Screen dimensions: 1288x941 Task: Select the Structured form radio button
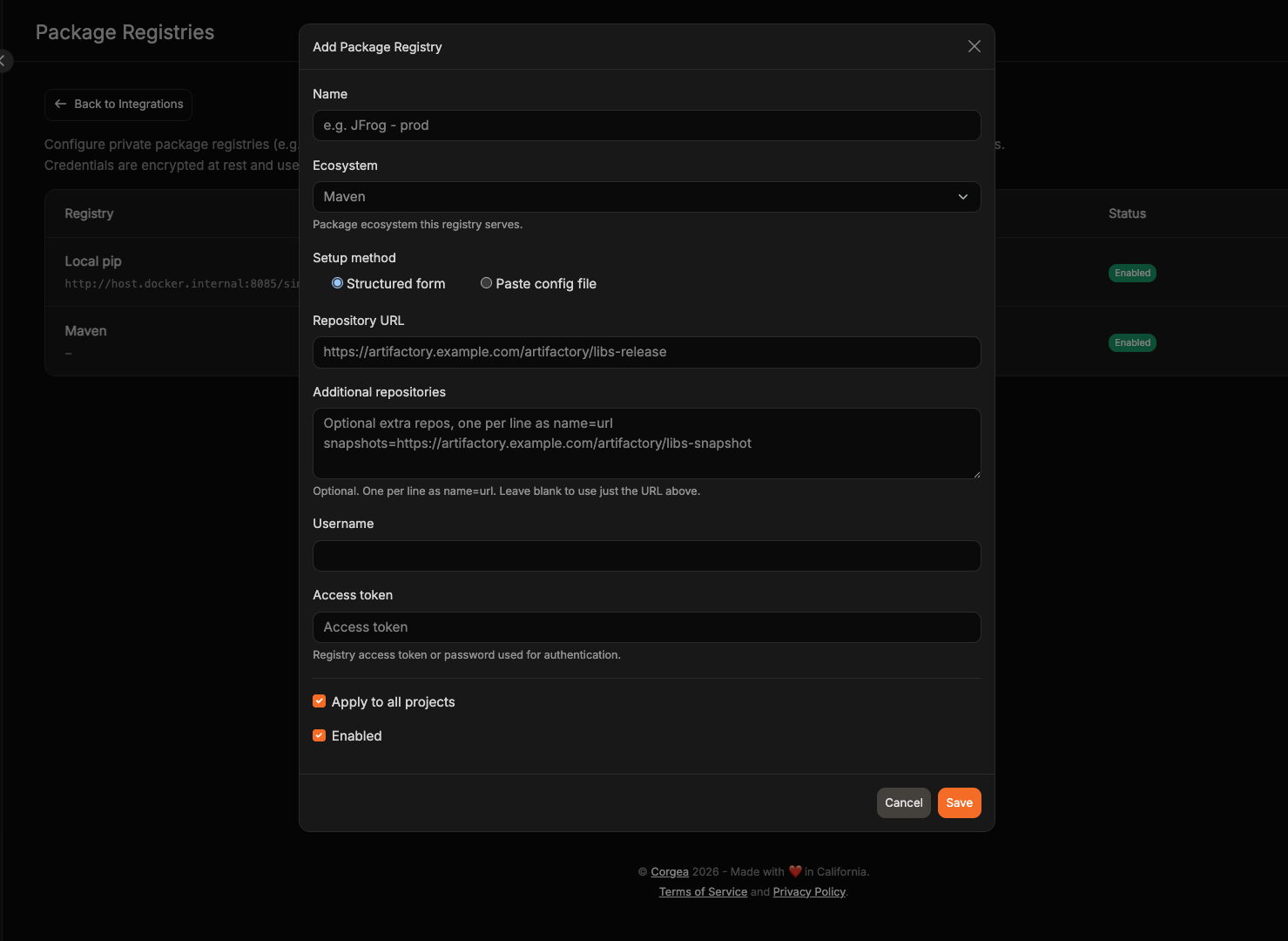(337, 283)
